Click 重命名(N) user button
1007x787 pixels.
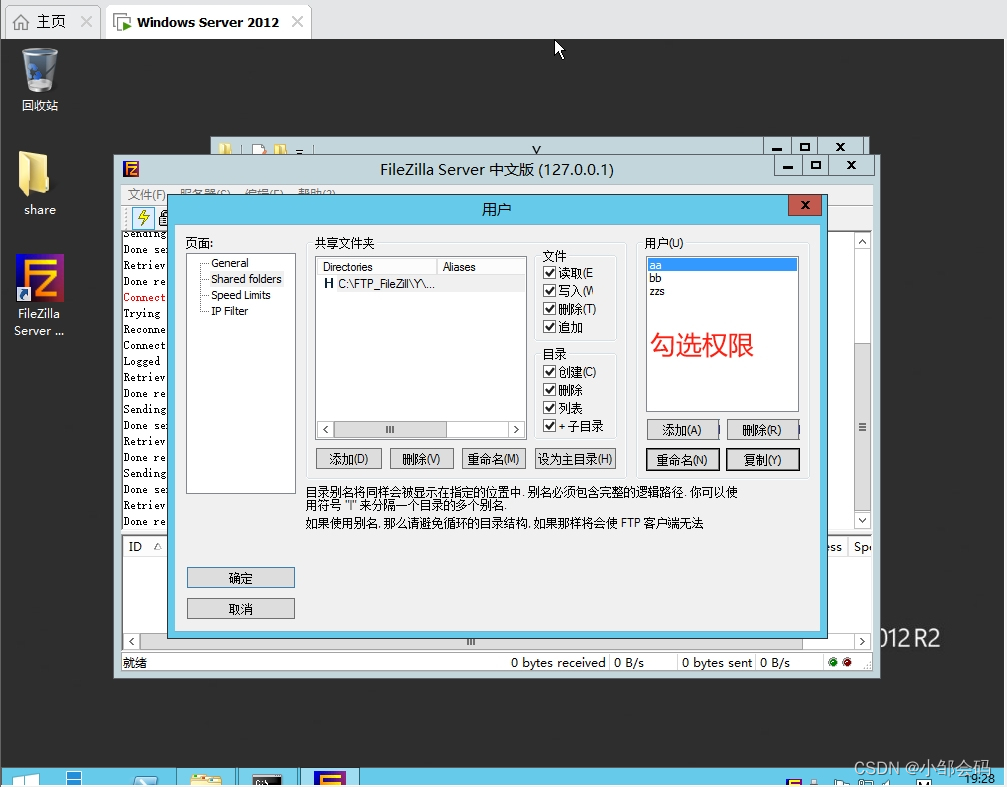682,460
